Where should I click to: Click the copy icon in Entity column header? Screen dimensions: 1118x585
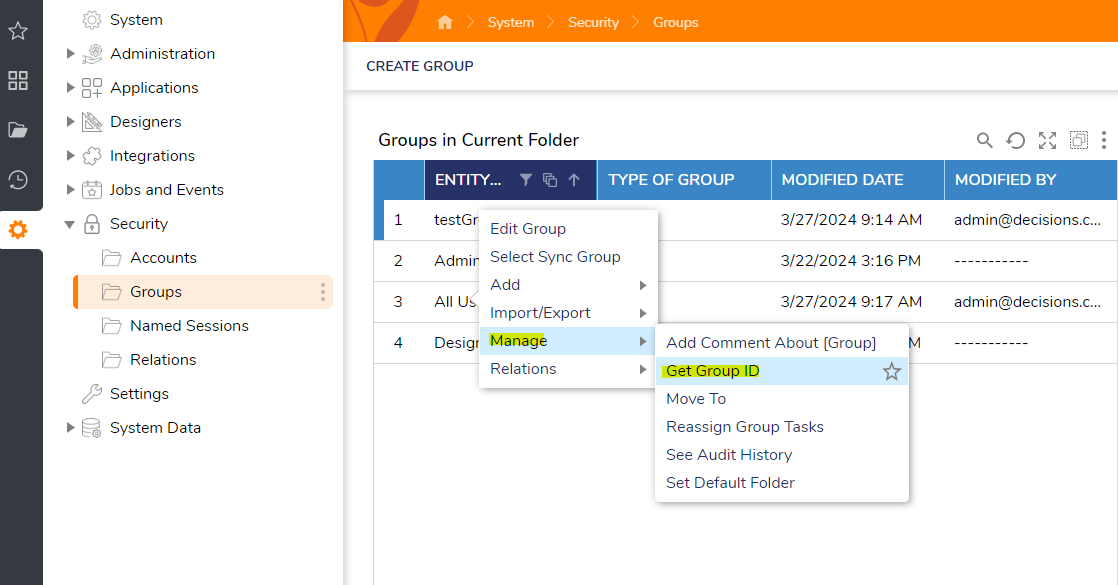[550, 180]
